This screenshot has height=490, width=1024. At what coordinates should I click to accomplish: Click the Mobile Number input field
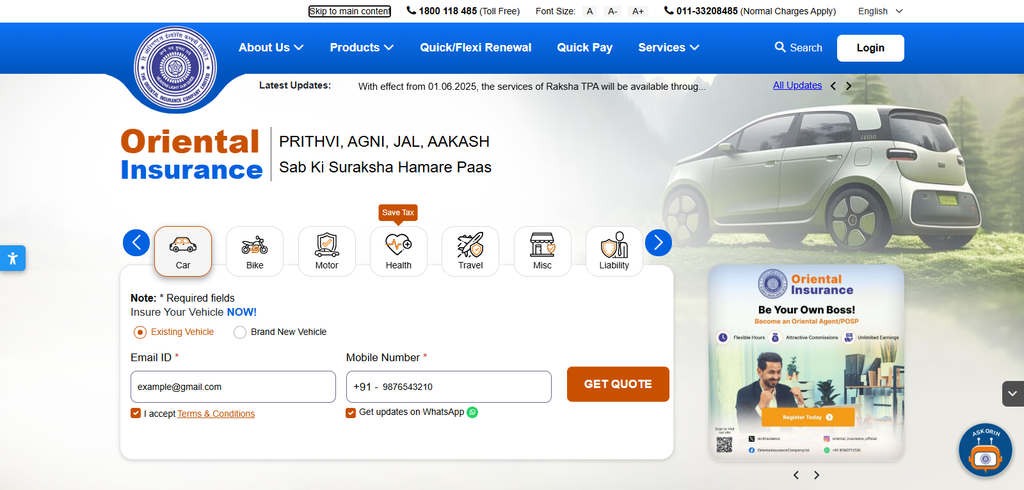pyautogui.click(x=449, y=387)
